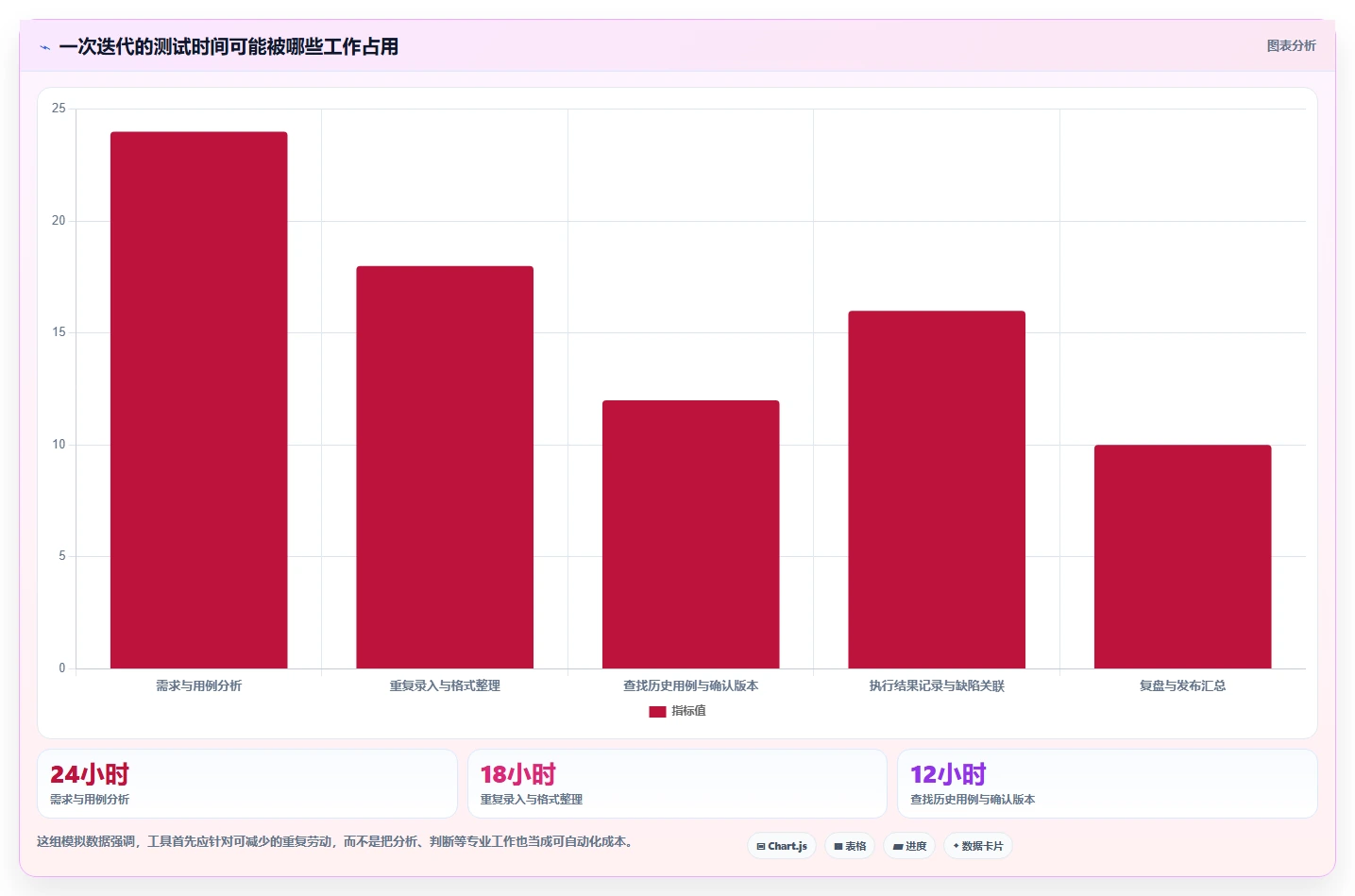Click the 查找历史用例与确认版本 bar
Viewport: 1355px width, 896px height.
pyautogui.click(x=691, y=534)
